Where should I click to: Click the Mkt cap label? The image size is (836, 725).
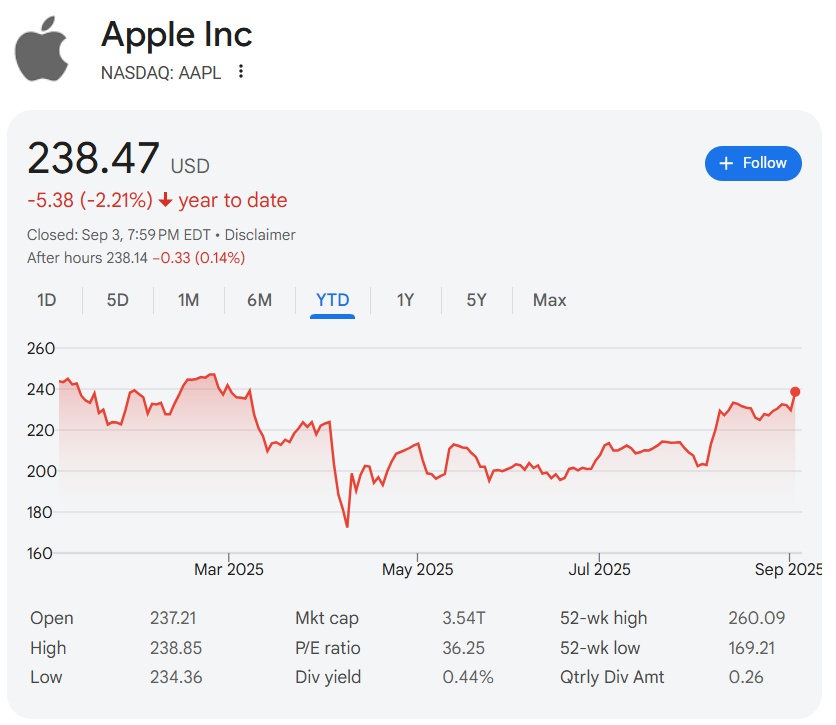click(326, 618)
